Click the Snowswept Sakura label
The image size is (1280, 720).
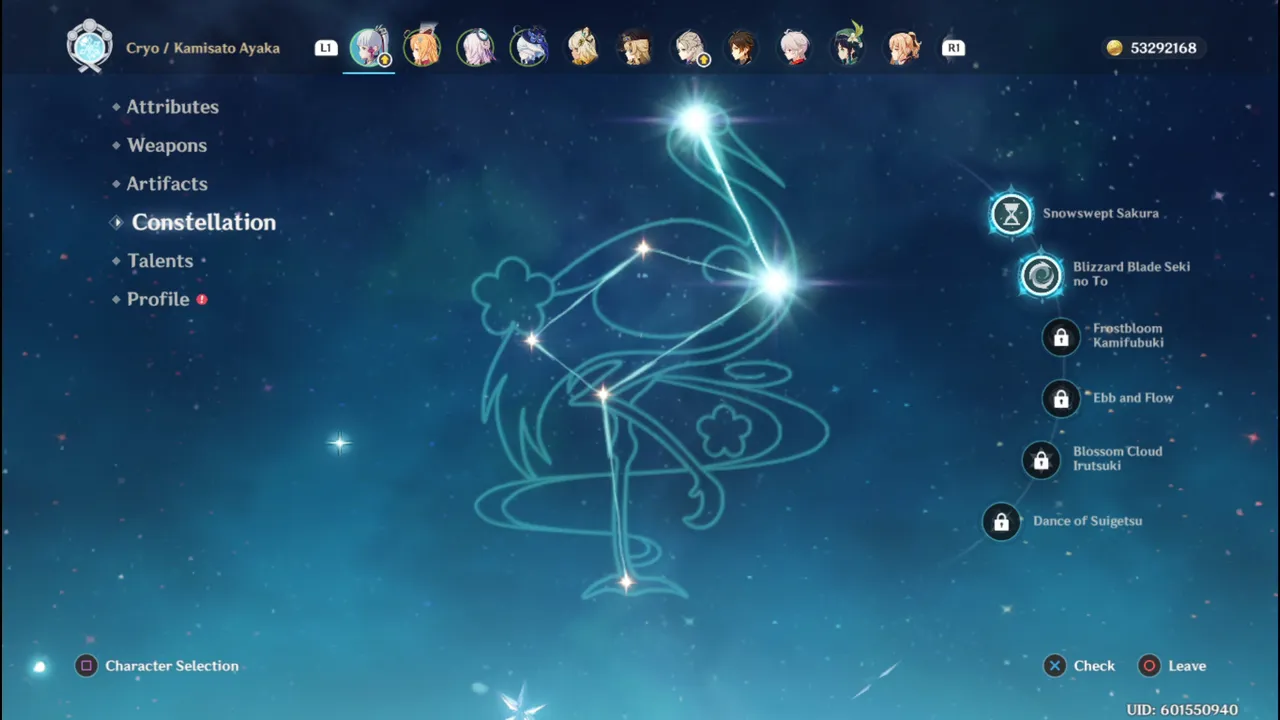tap(1100, 213)
